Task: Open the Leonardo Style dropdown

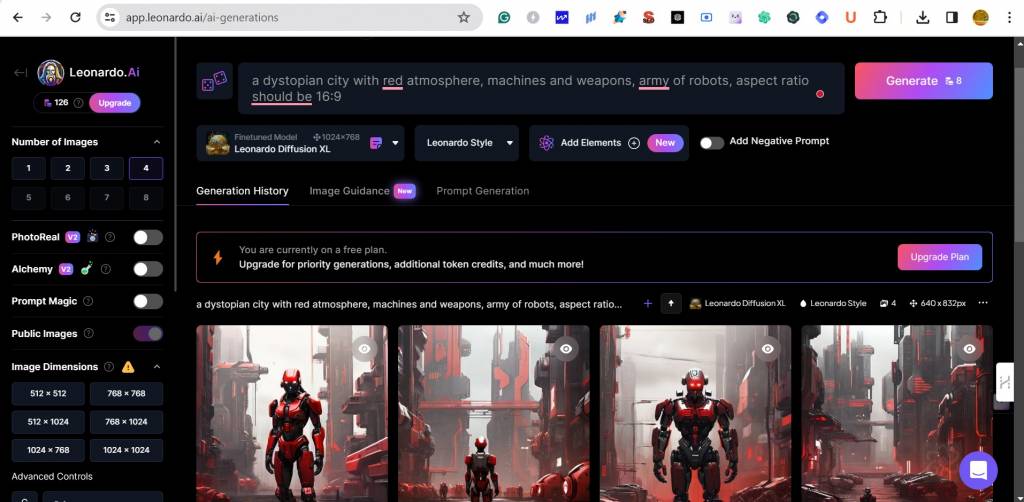Action: (466, 143)
